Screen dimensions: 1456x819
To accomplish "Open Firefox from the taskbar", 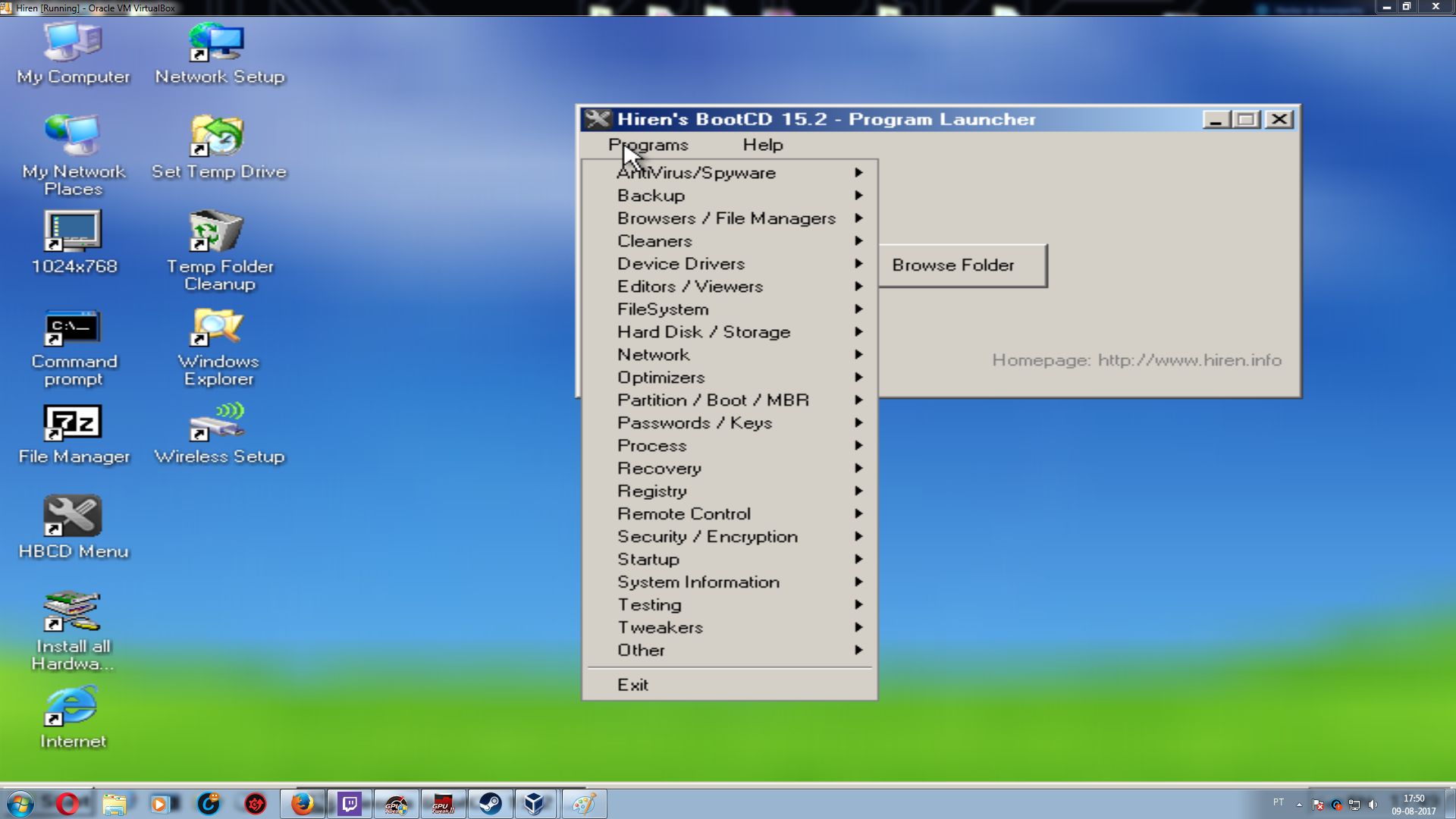I will click(x=303, y=804).
